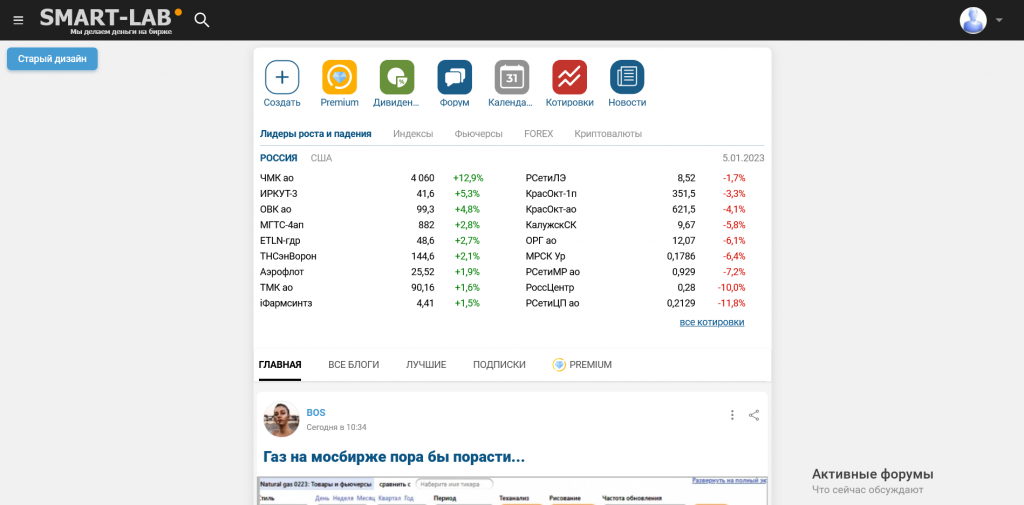Open the Дивиденды icon
This screenshot has width=1024, height=505.
pyautogui.click(x=397, y=77)
